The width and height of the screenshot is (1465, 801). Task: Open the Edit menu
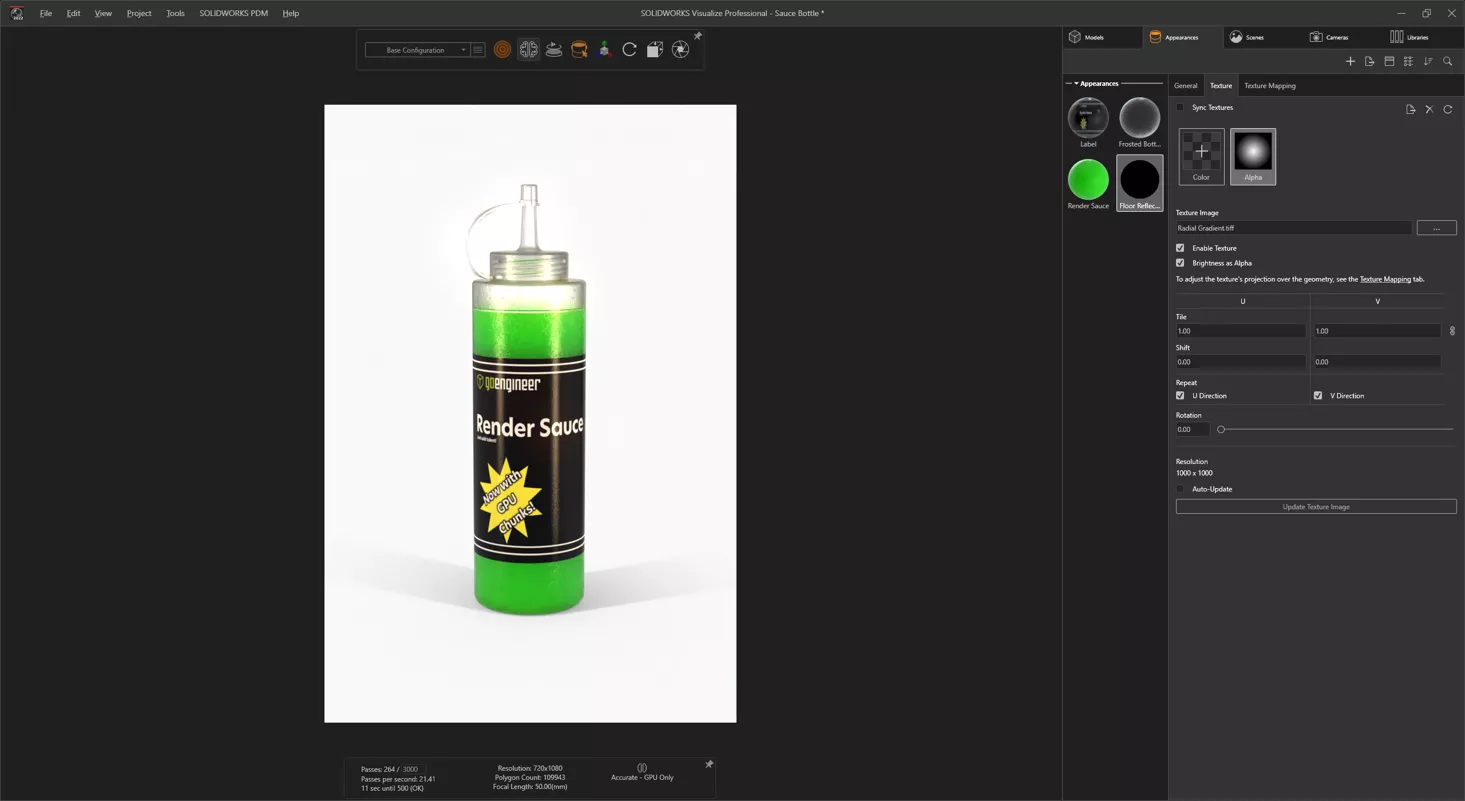[73, 13]
